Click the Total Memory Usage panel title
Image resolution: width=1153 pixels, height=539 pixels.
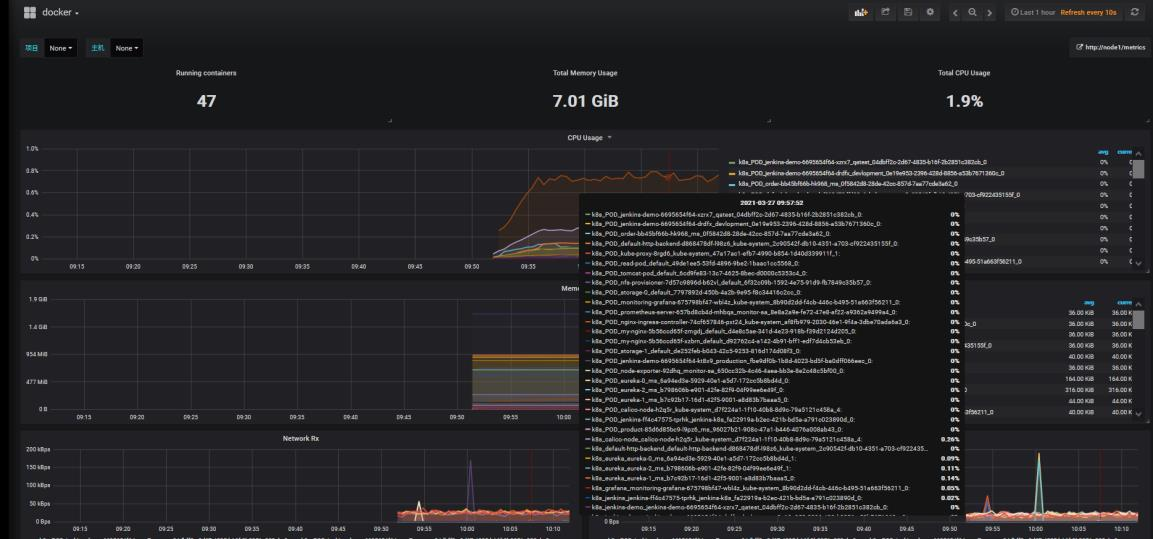(585, 73)
